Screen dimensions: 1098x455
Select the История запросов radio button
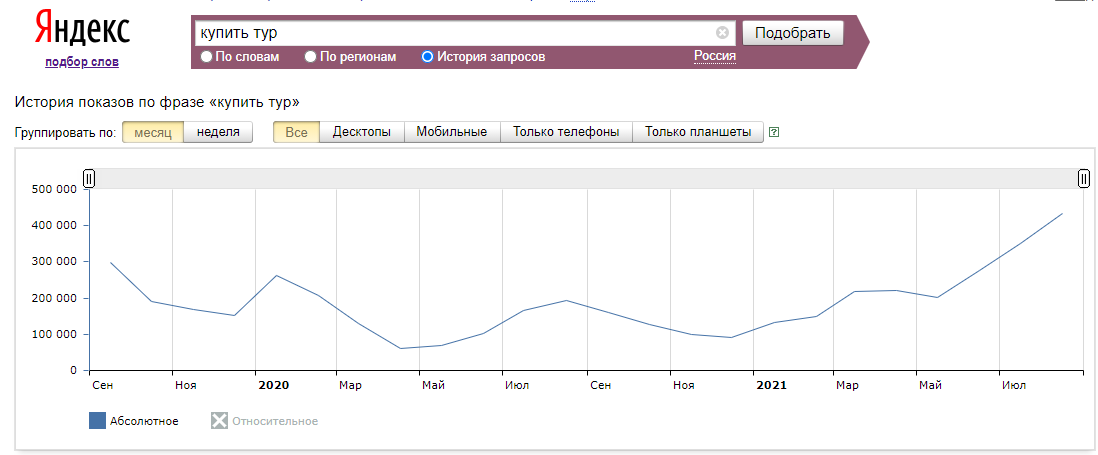point(428,57)
